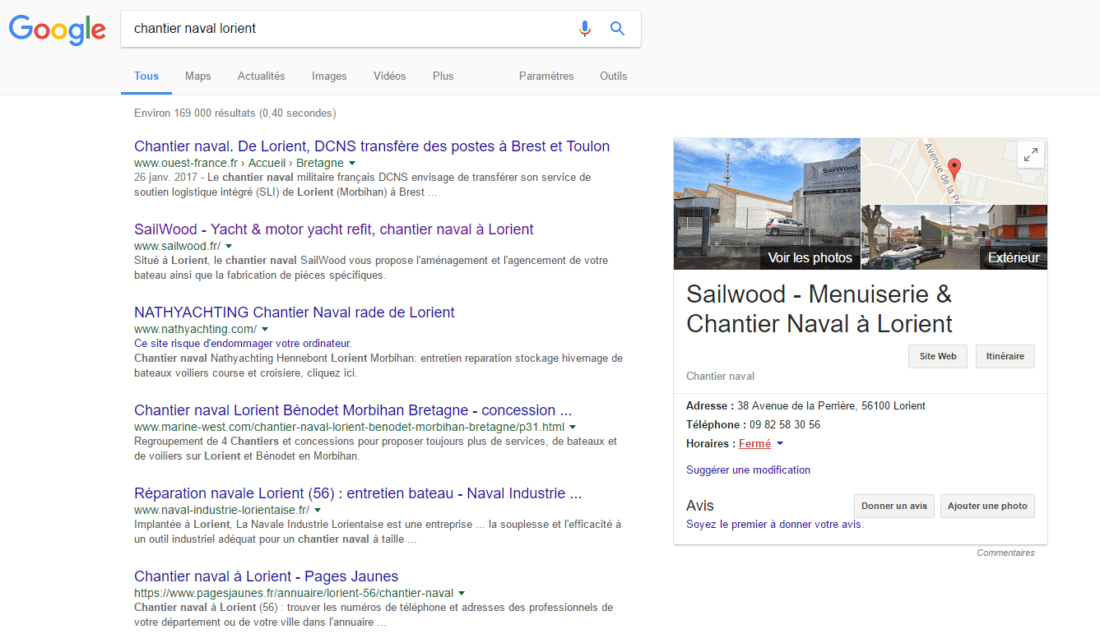Activate voice search microphone icon
This screenshot has height=634, width=1100.
click(x=584, y=29)
